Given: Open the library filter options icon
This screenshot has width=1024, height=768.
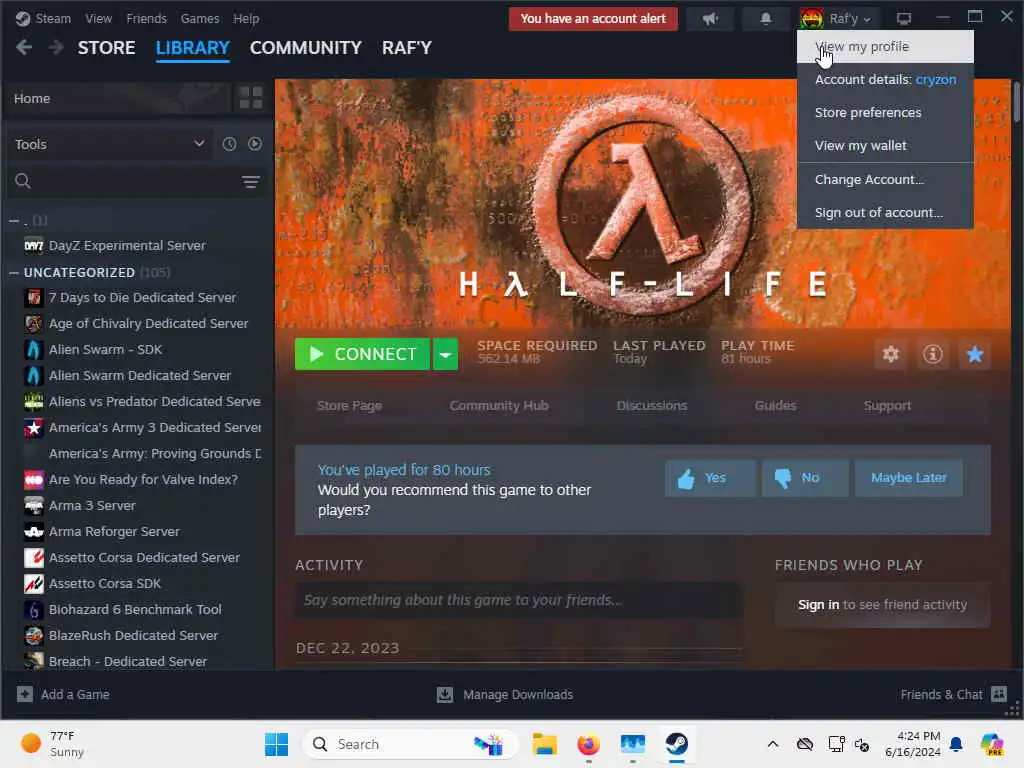Looking at the screenshot, I should (251, 182).
